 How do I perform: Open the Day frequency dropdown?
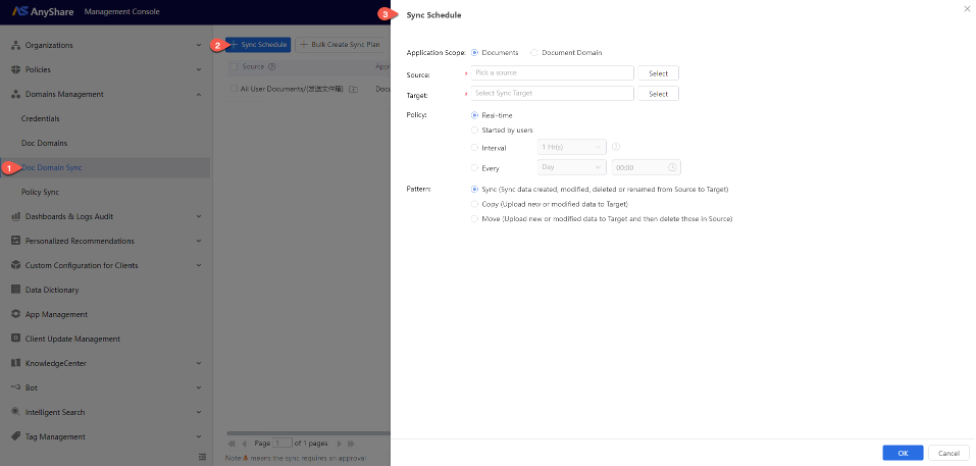pyautogui.click(x=571, y=167)
